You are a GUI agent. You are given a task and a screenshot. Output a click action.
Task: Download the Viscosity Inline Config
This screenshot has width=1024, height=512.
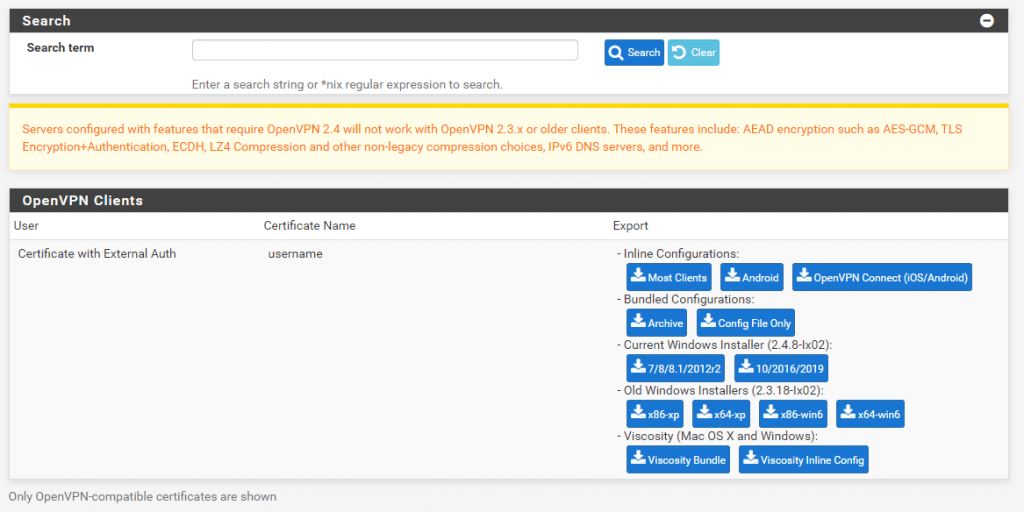click(x=804, y=460)
